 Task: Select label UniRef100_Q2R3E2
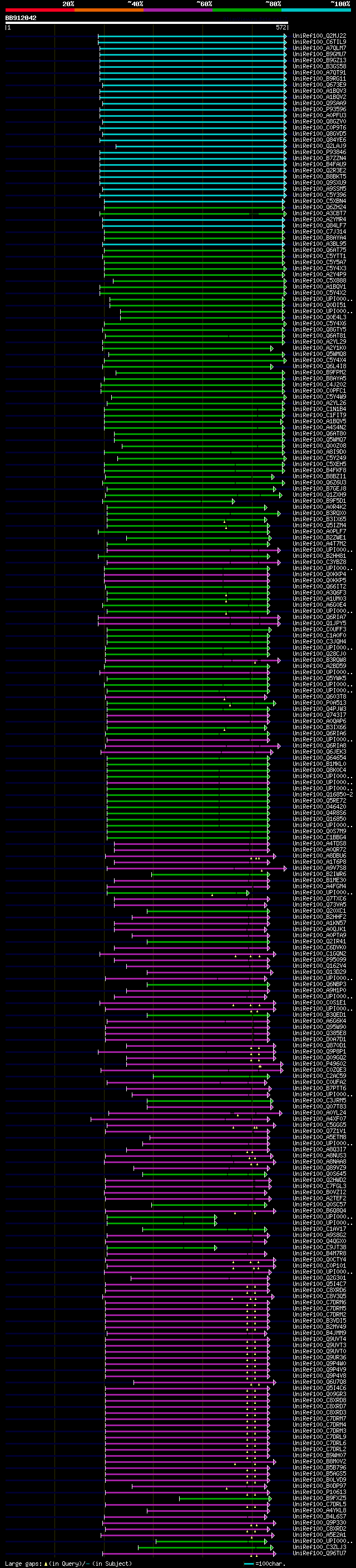(x=319, y=170)
